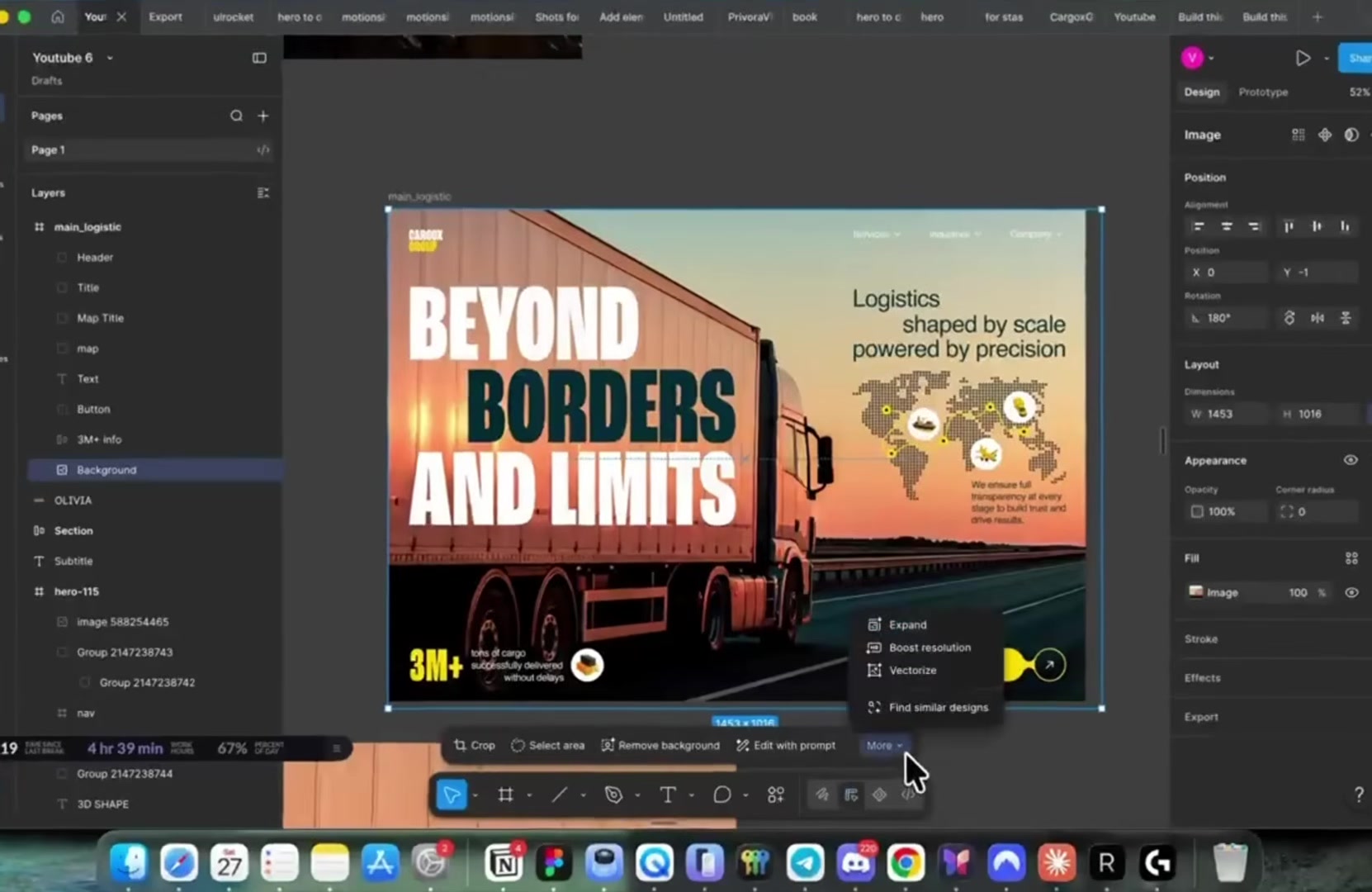Click the home icon in title bar
The height and width of the screenshot is (892, 1372).
click(57, 17)
